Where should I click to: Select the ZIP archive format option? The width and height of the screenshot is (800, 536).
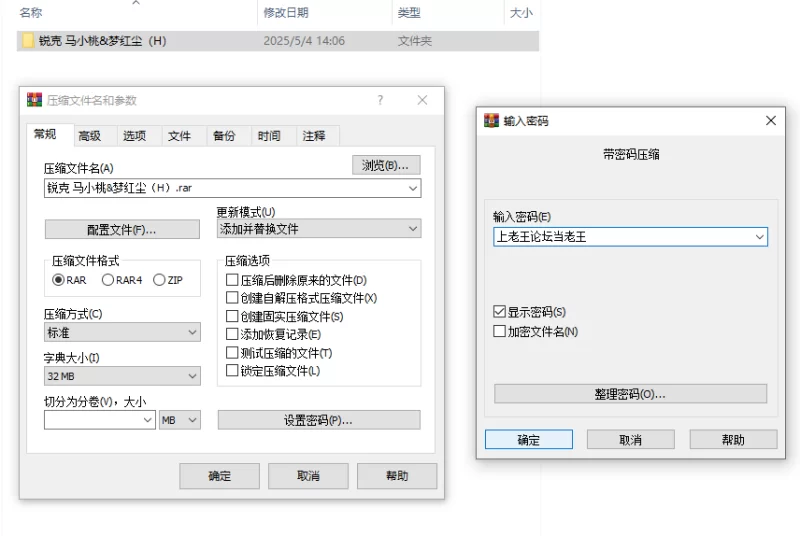click(x=159, y=280)
